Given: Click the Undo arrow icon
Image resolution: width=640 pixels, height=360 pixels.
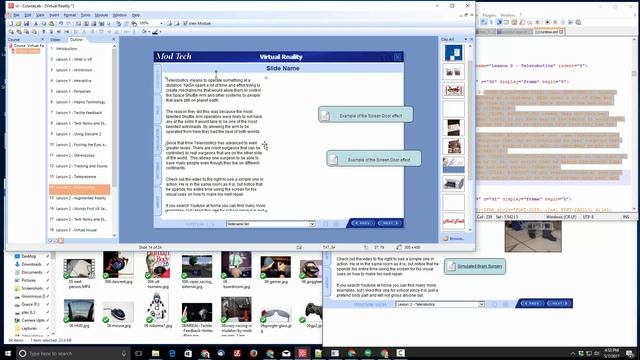Looking at the screenshot, I should point(61,24).
